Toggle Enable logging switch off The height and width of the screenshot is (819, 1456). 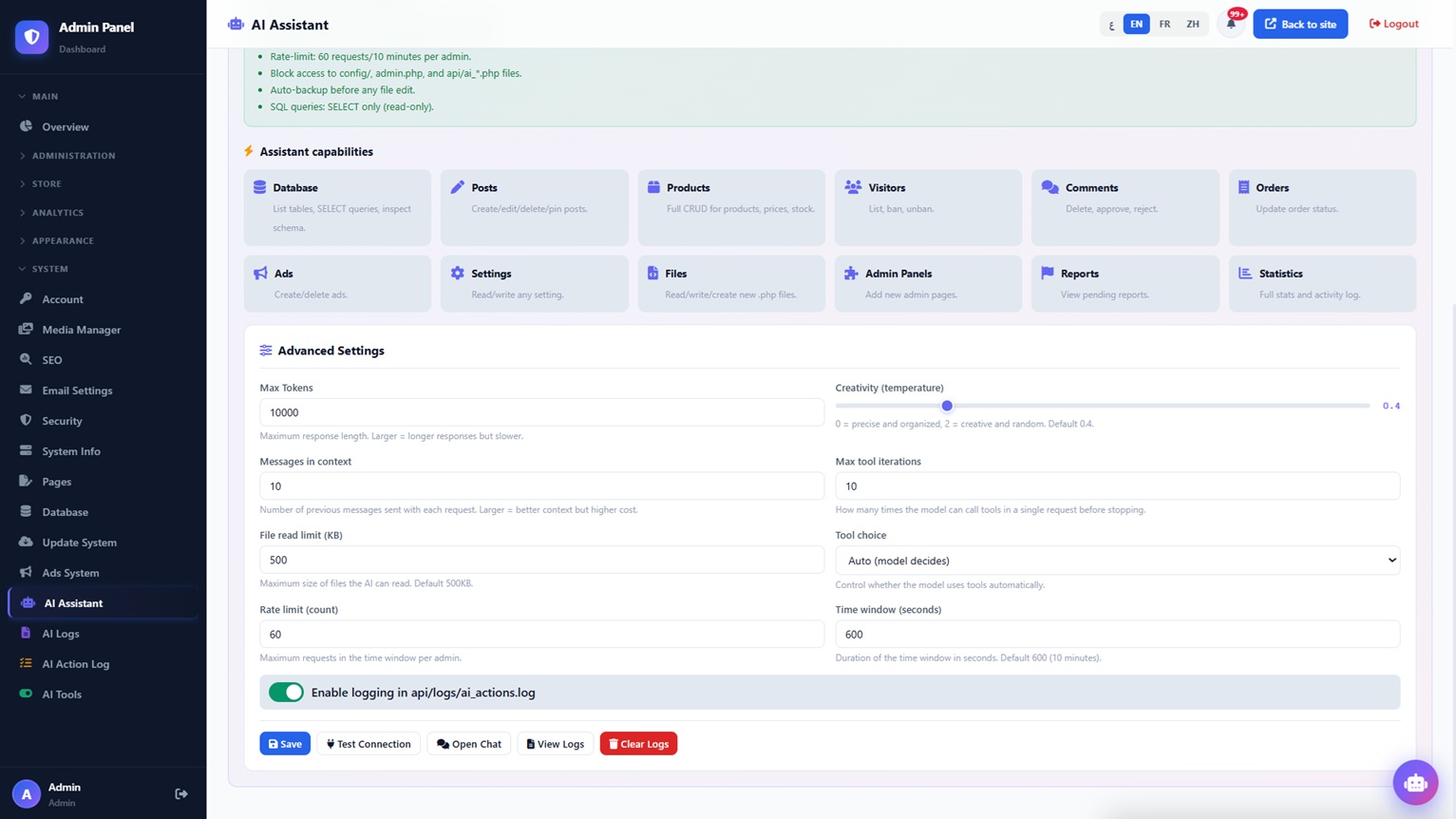[286, 693]
